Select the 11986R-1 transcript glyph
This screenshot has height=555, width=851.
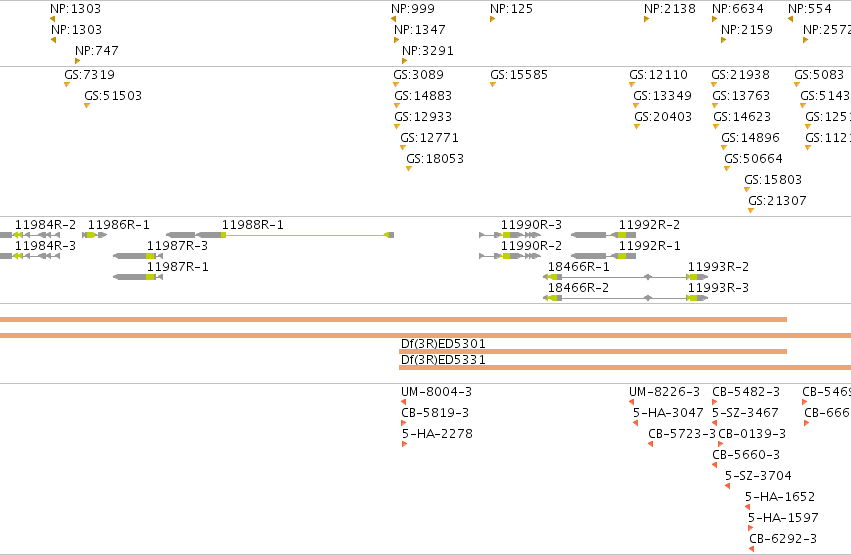point(94,235)
